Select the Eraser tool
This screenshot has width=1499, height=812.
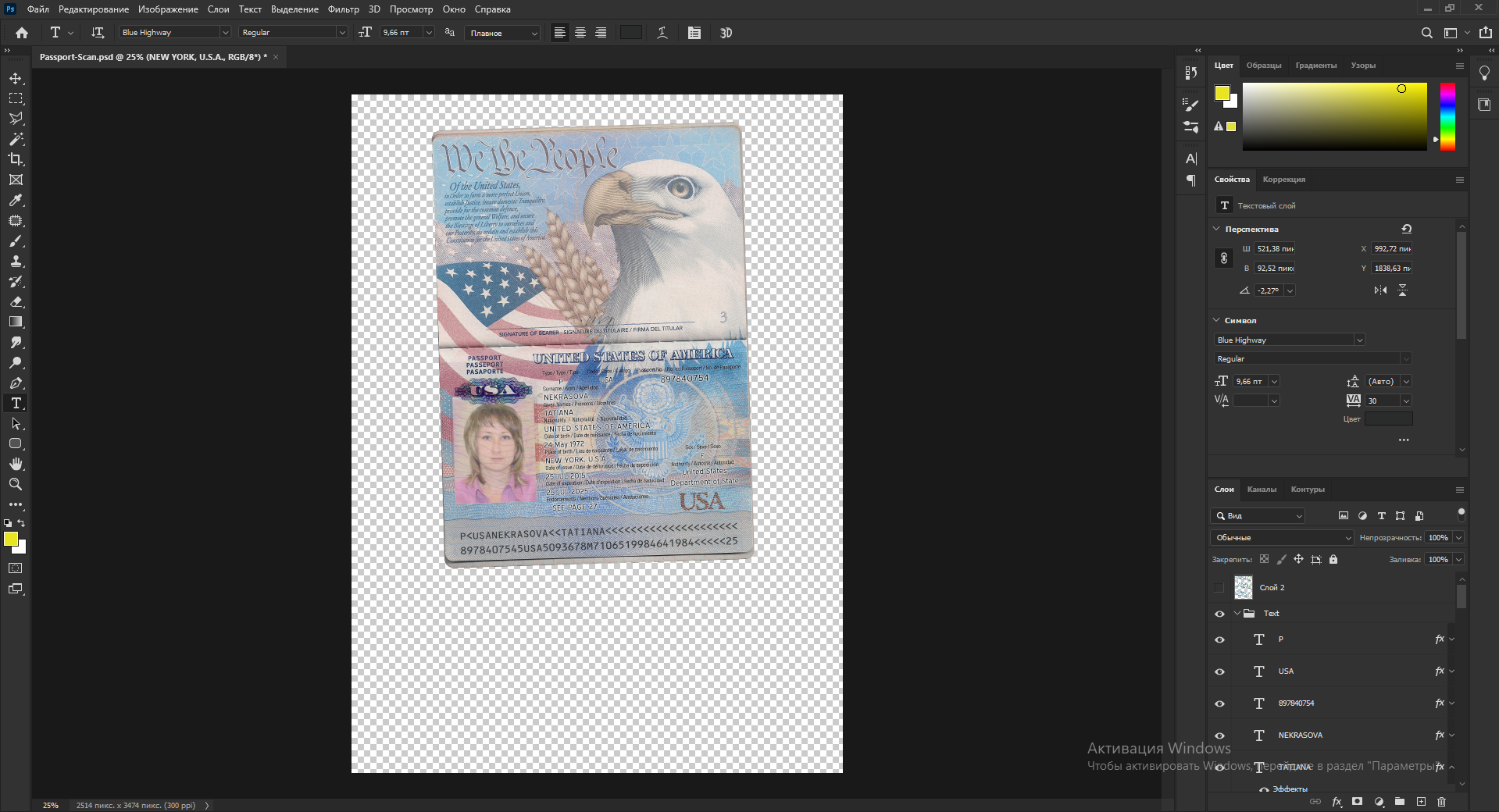16,302
